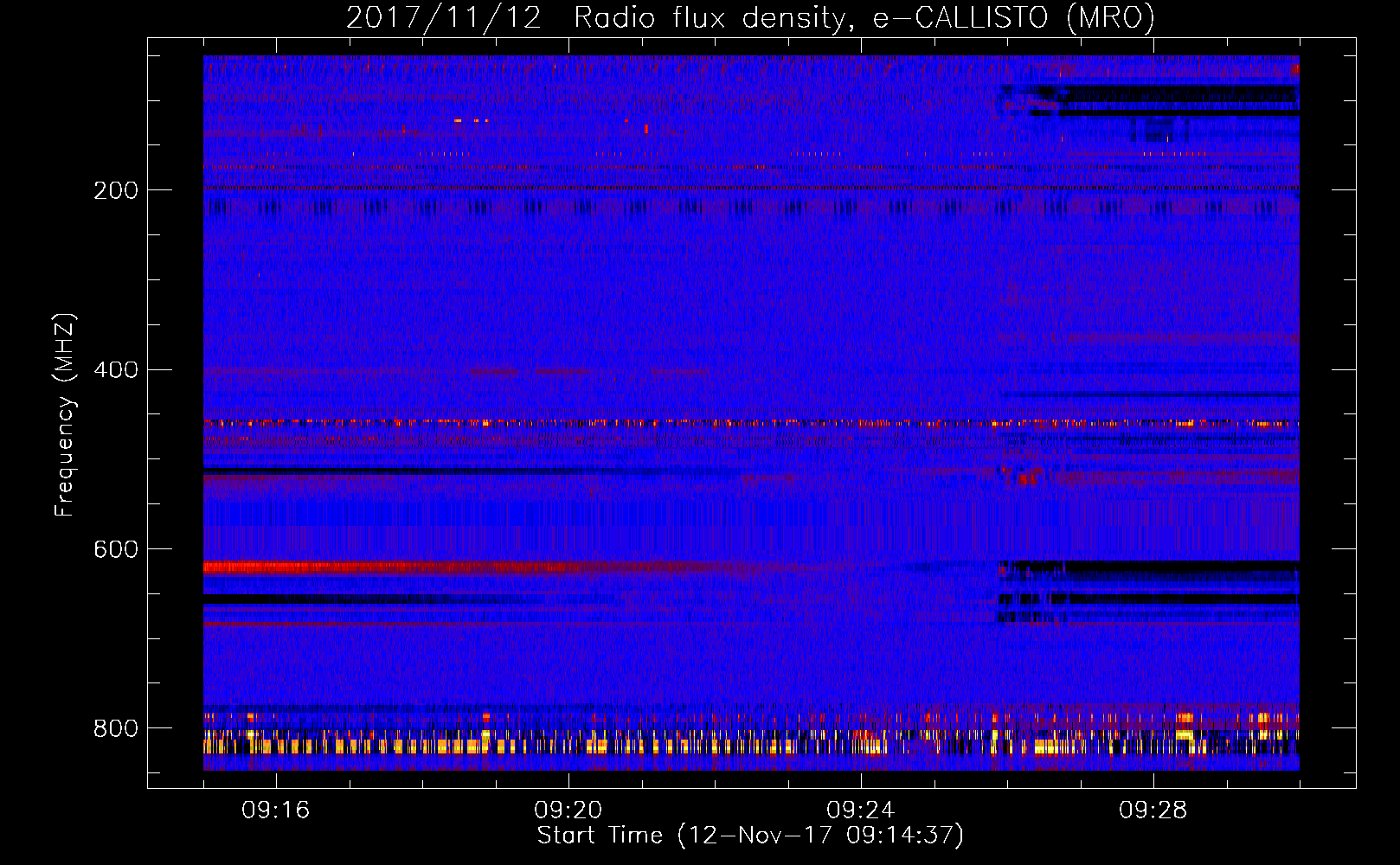The height and width of the screenshot is (865, 1400).
Task: Click the plot title 'Radio flux density, e-CALLISTO (MRO)'
Action: 864,17
